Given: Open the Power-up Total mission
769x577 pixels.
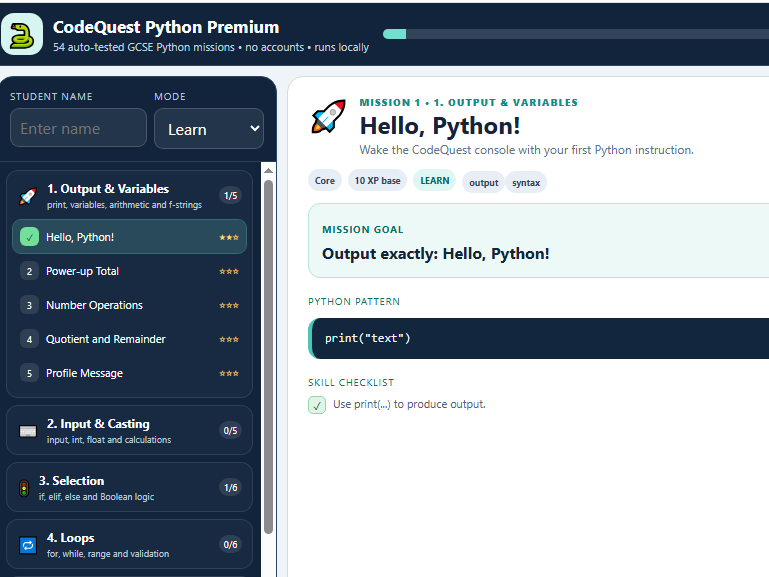Looking at the screenshot, I should coord(129,271).
